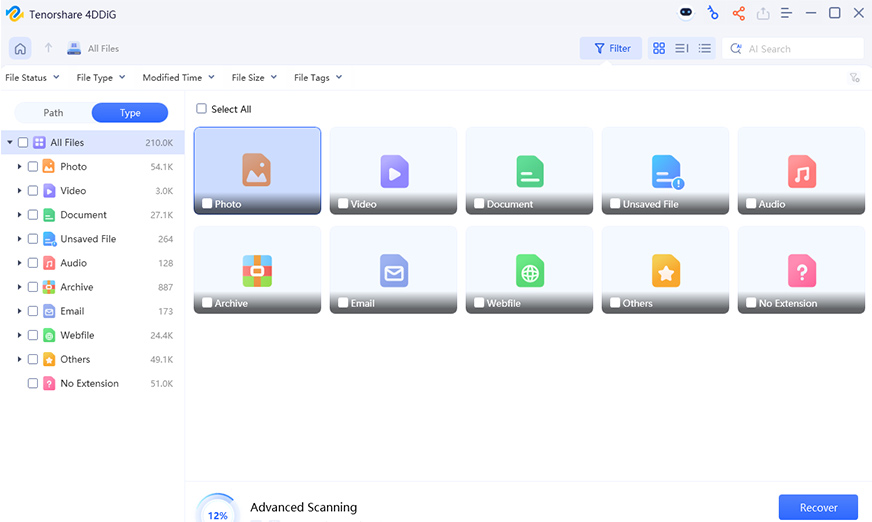Switch to the Path tab

click(53, 113)
